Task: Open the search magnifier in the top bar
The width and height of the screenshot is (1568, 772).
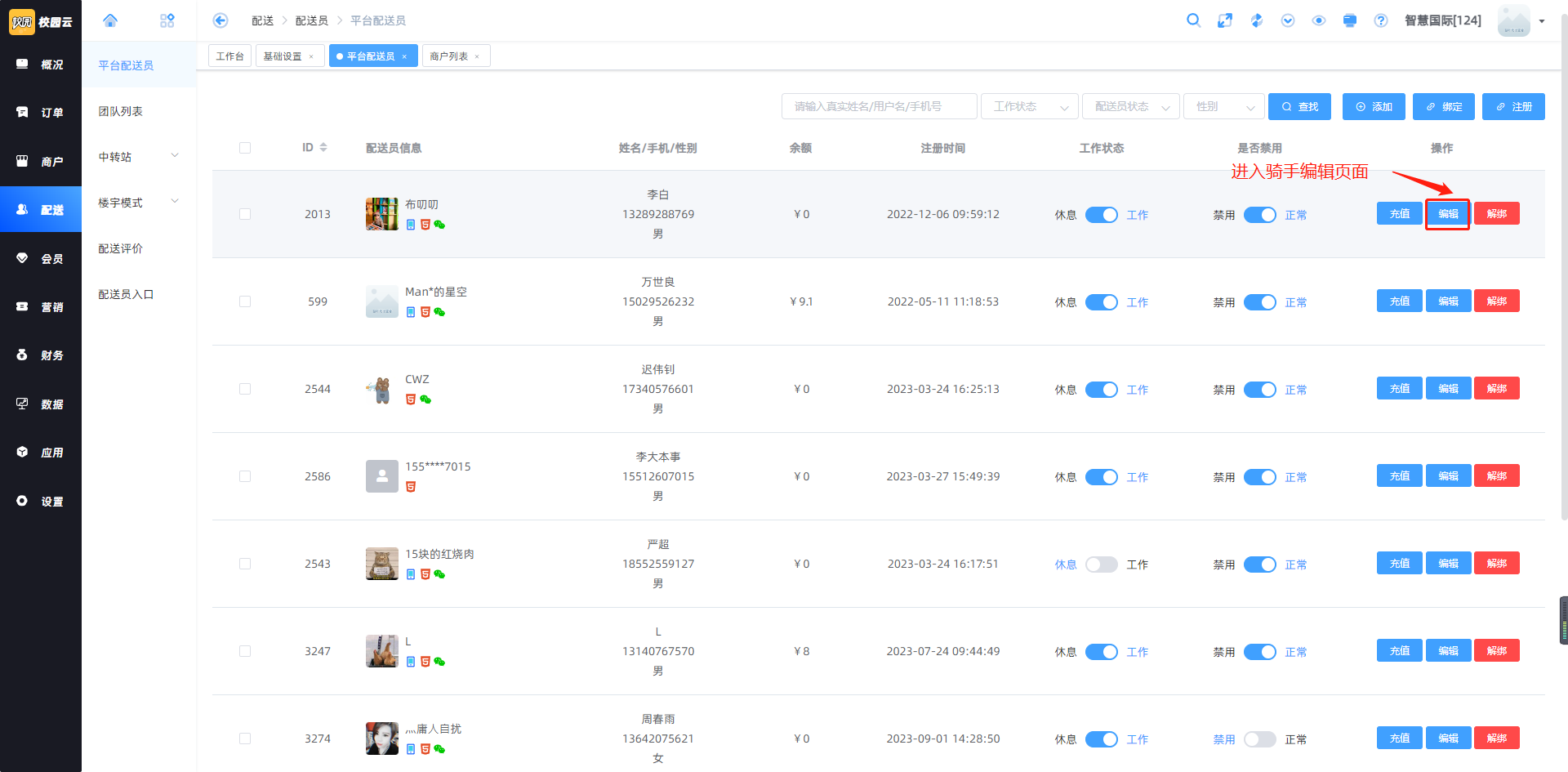Action: pyautogui.click(x=1194, y=20)
